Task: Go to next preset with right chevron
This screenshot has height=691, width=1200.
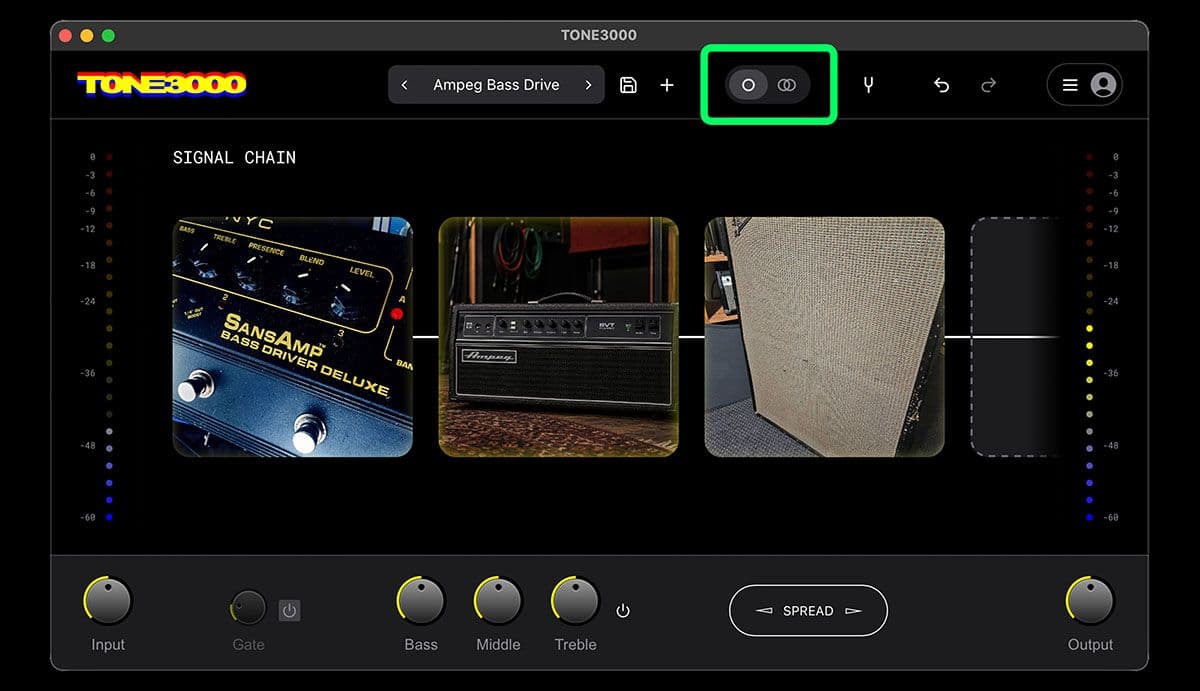Action: pyautogui.click(x=588, y=85)
